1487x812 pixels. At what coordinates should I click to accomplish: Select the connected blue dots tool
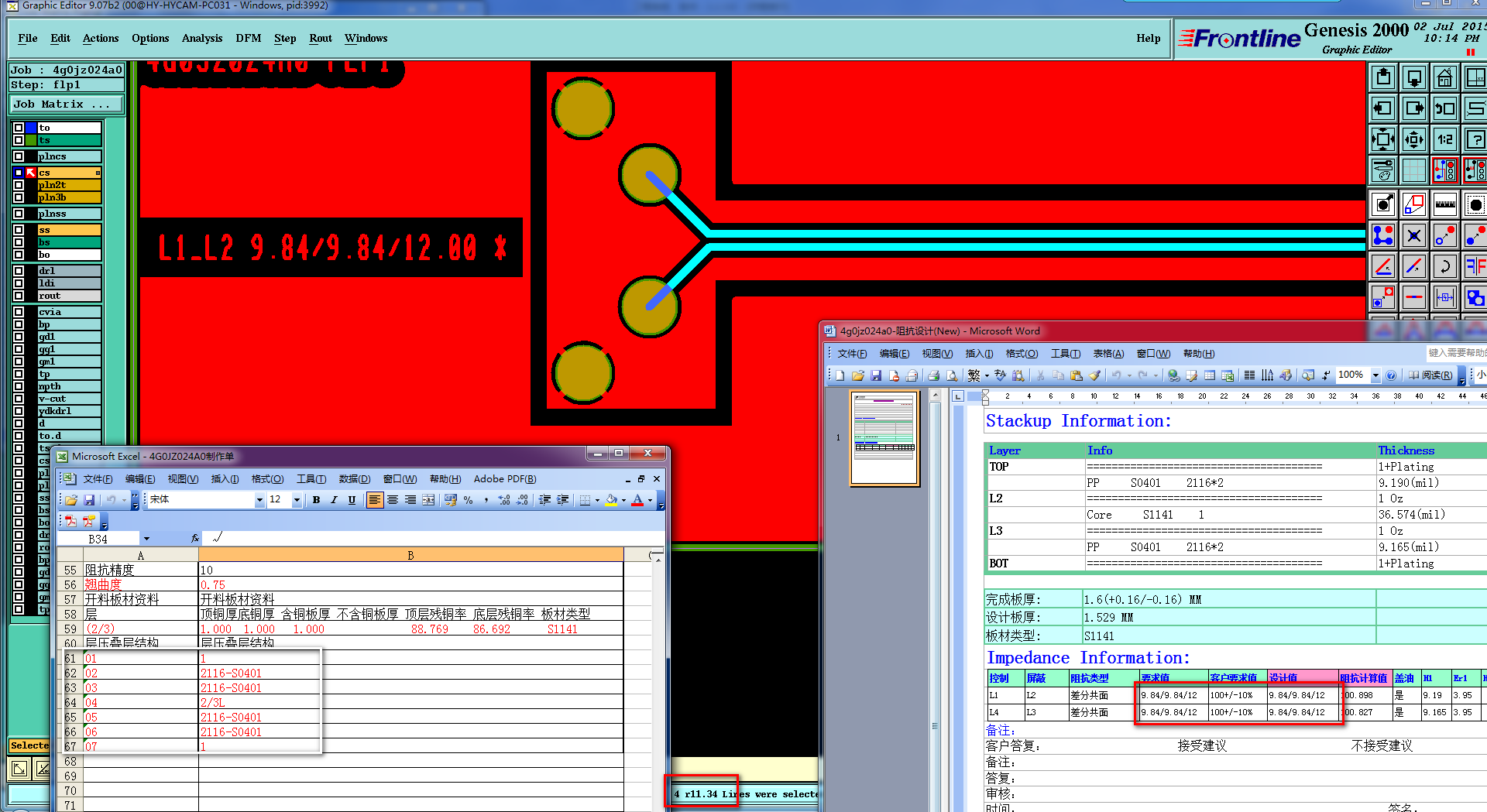[1382, 235]
